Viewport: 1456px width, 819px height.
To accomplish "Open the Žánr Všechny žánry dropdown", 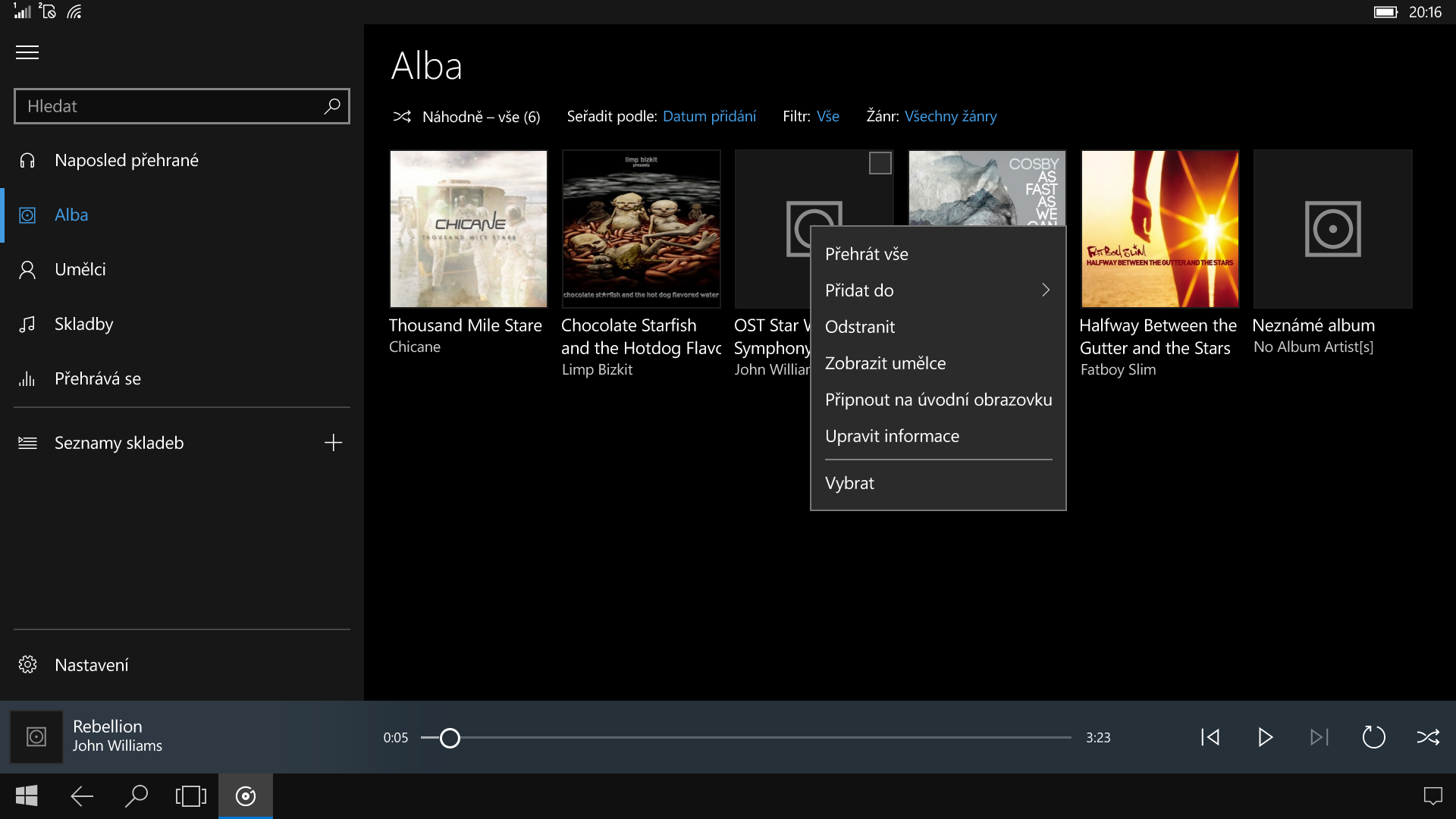I will (950, 116).
